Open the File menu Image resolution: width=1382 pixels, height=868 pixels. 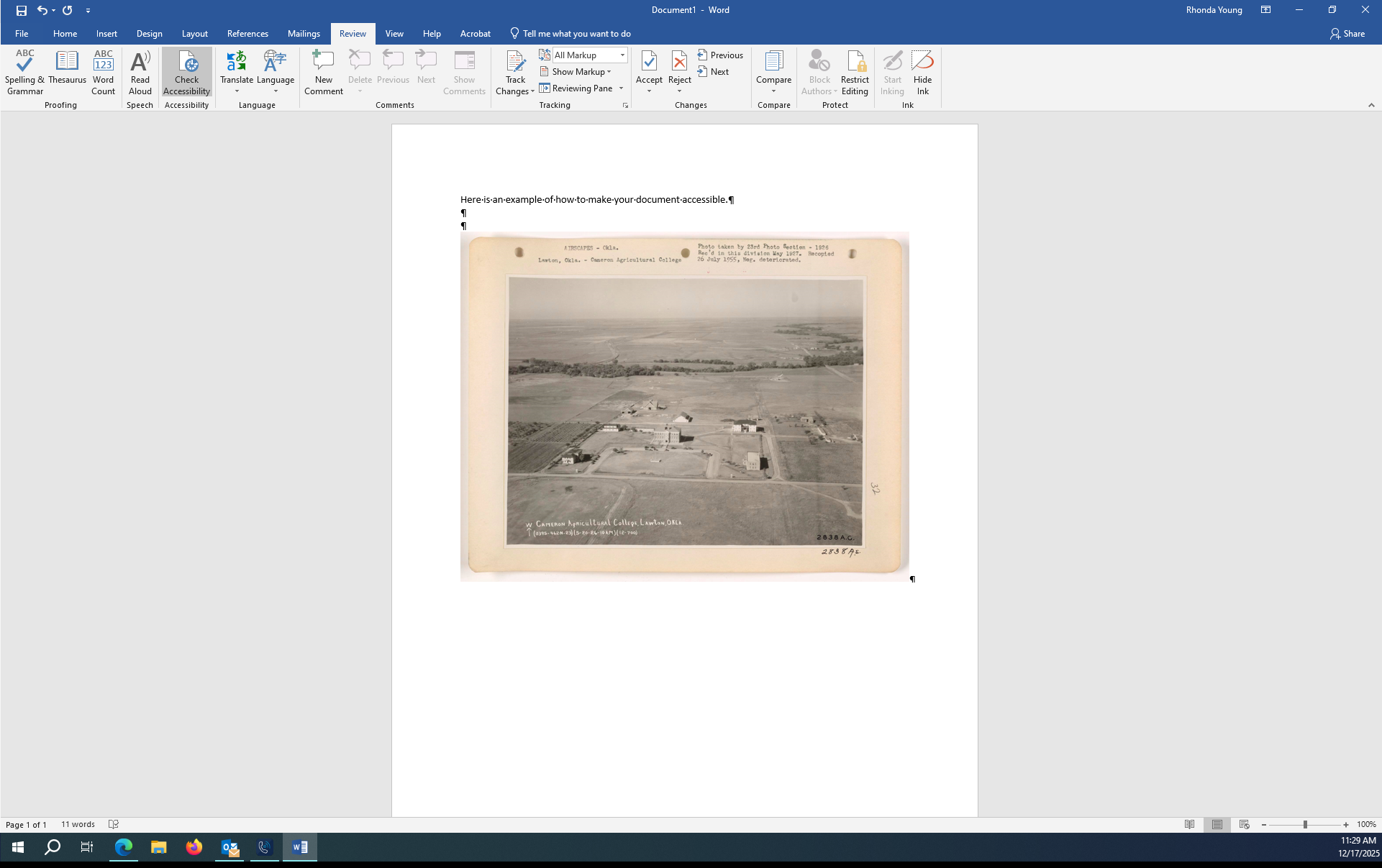22,34
